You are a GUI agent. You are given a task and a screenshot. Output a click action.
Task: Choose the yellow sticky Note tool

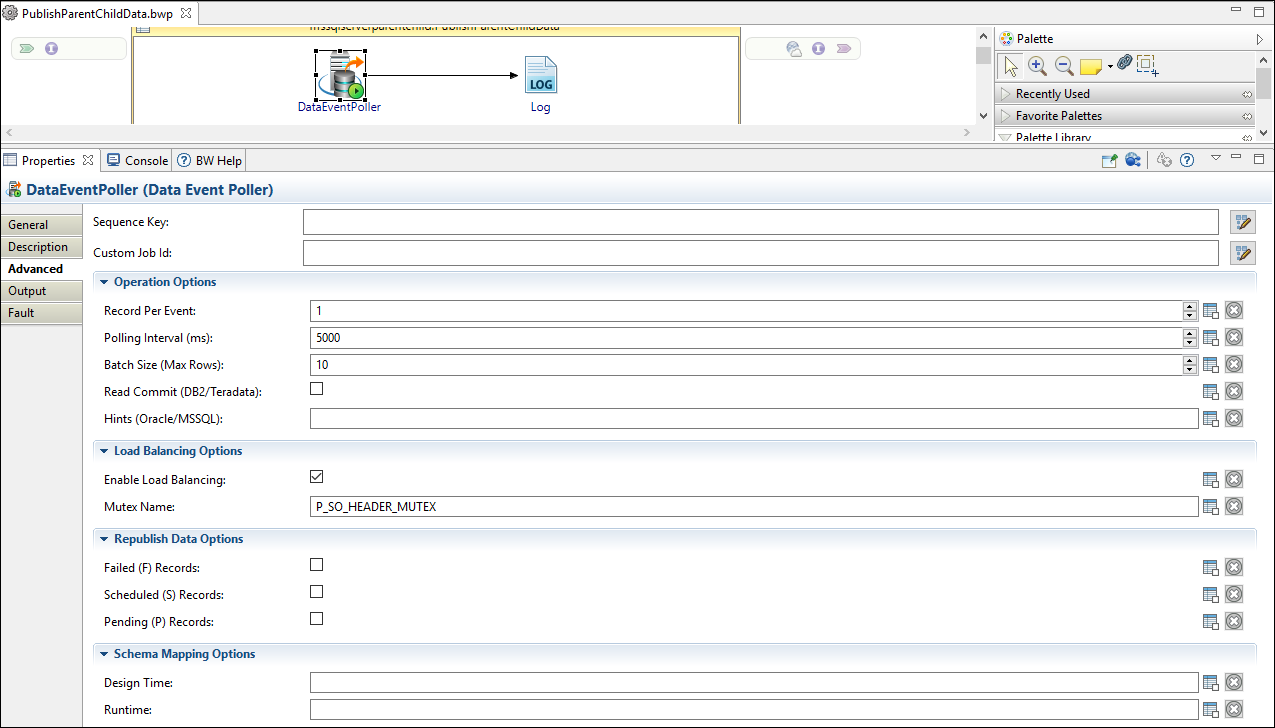[1090, 67]
